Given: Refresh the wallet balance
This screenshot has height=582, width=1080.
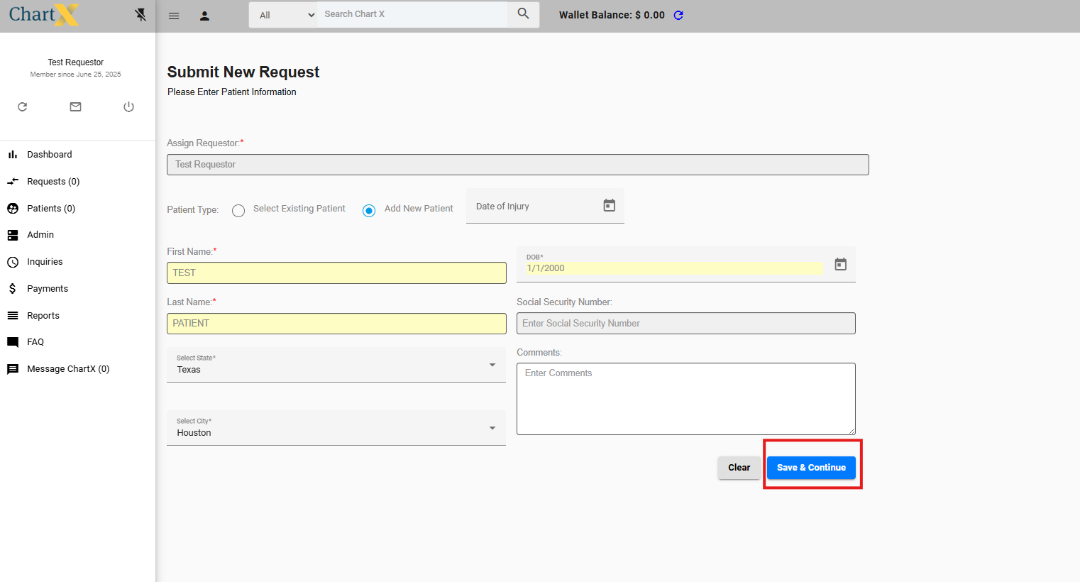Looking at the screenshot, I should [679, 15].
